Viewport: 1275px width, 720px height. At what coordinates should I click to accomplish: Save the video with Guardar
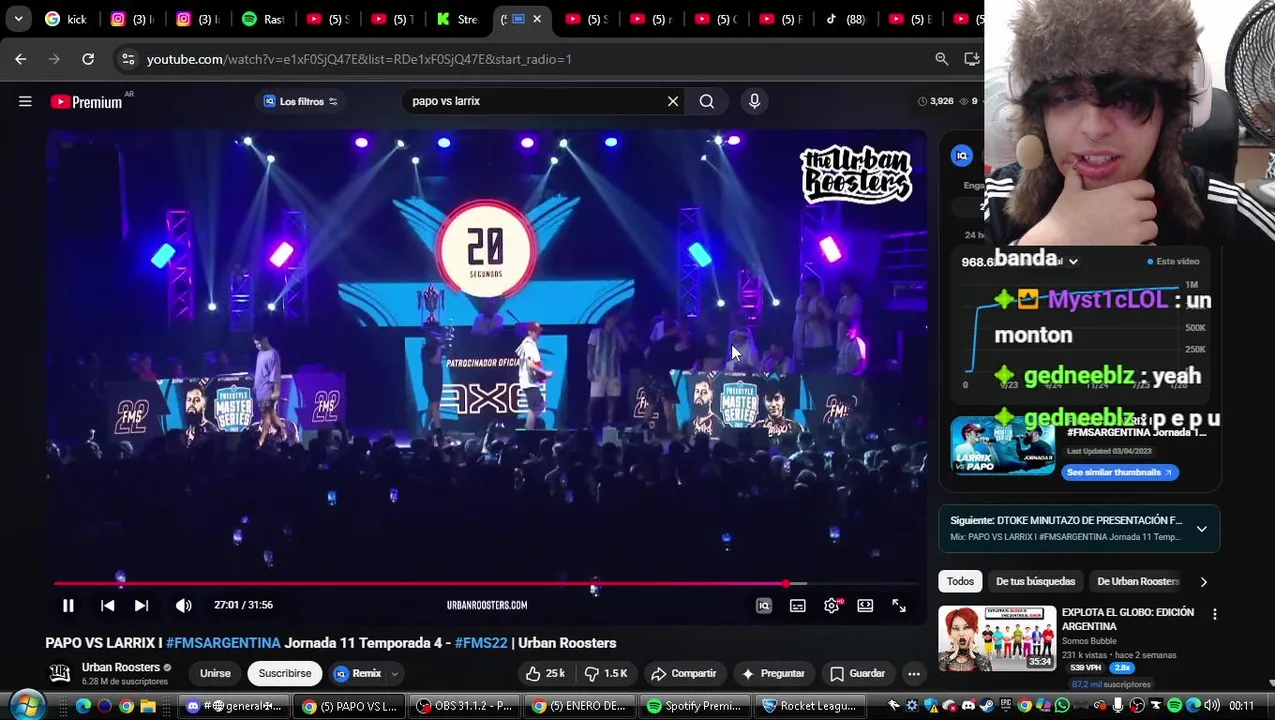pyautogui.click(x=858, y=674)
